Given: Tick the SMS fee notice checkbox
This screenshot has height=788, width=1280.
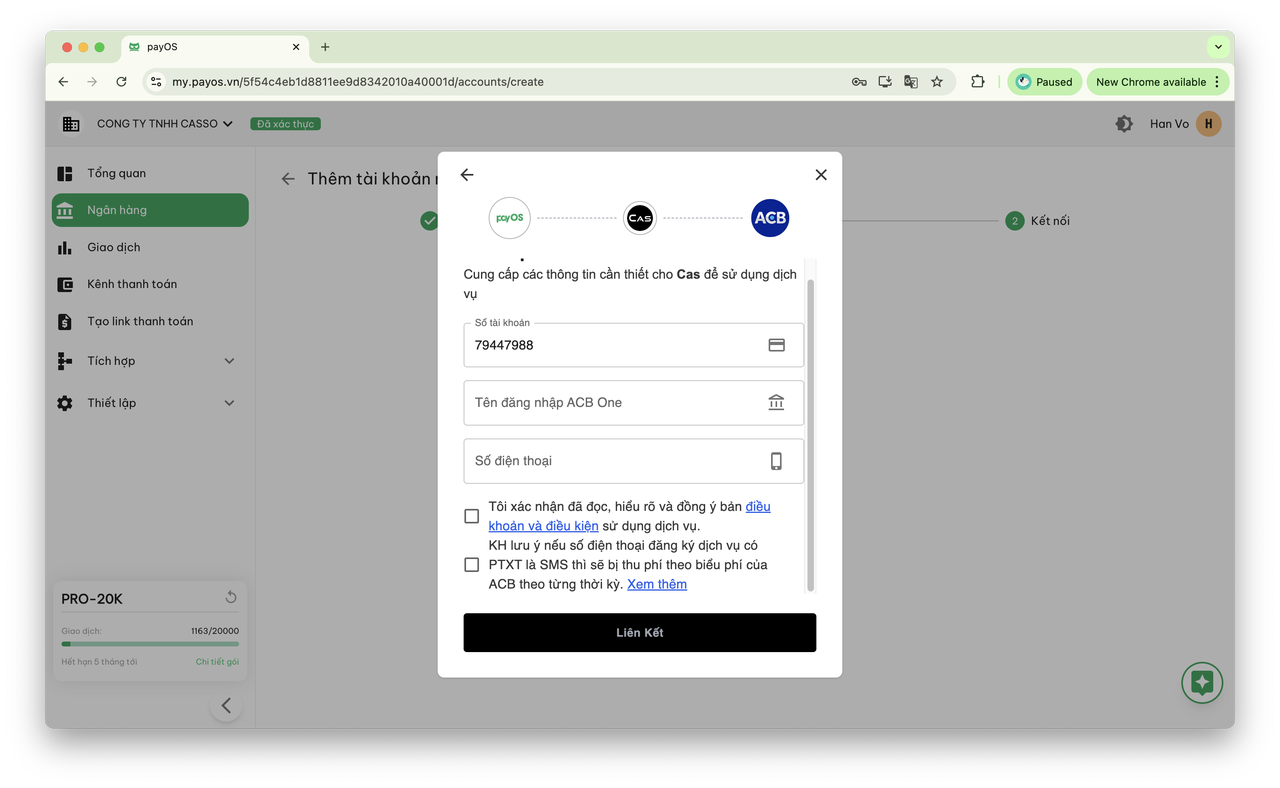Looking at the screenshot, I should coord(472,565).
